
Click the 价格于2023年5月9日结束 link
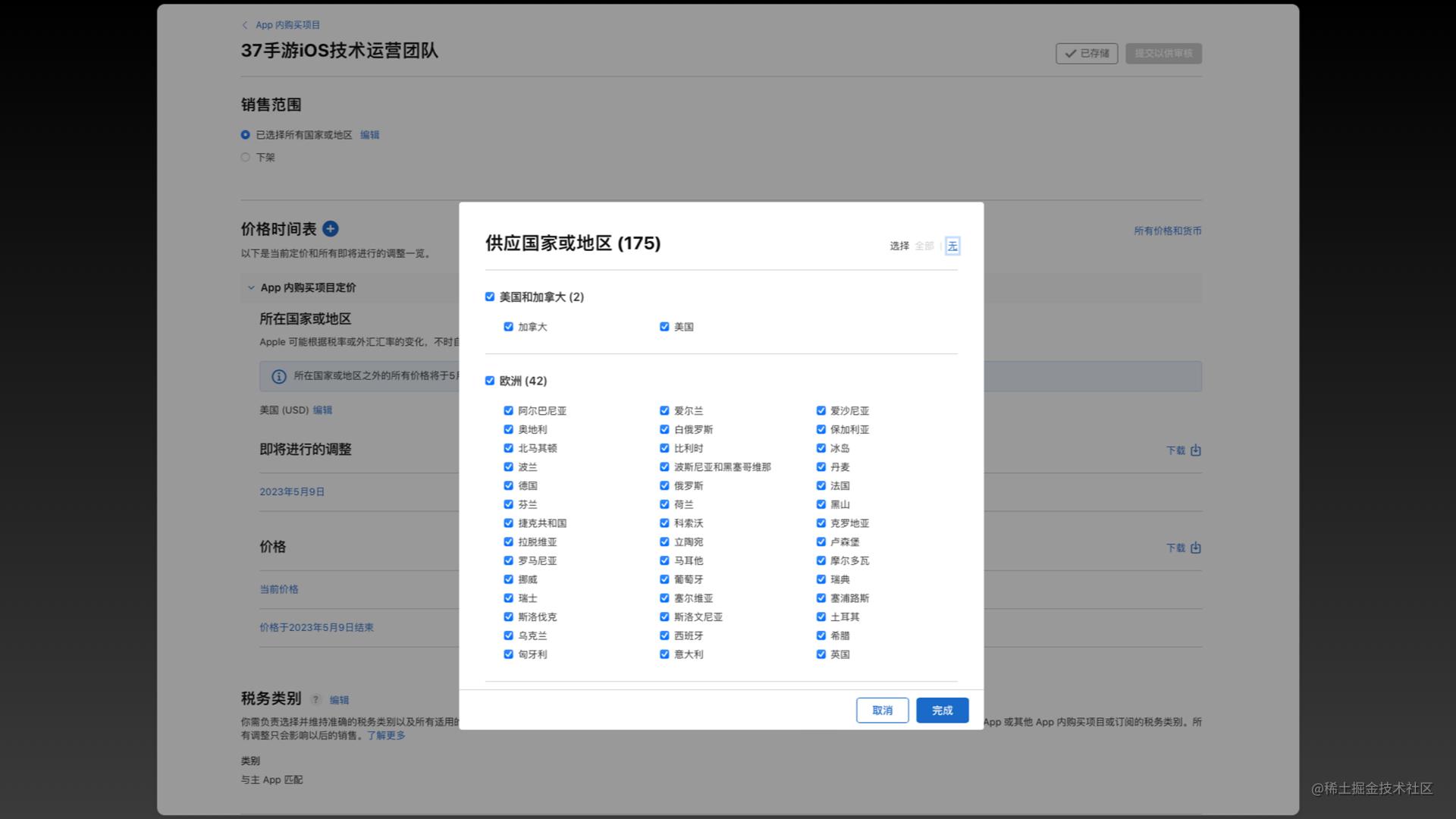(316, 627)
